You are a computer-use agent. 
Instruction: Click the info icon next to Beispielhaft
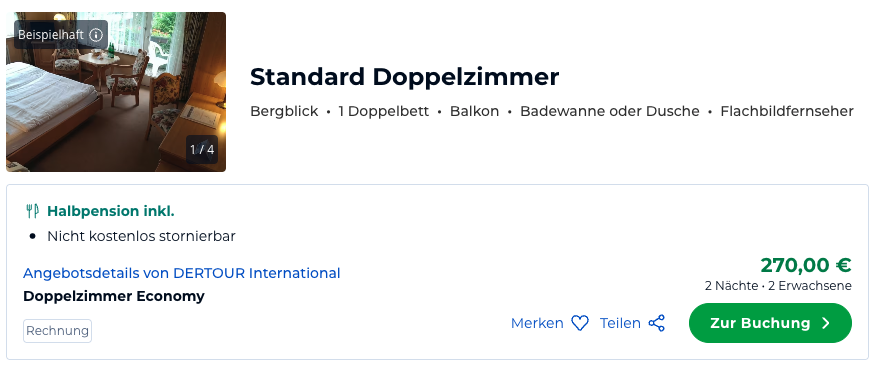pyautogui.click(x=96, y=35)
